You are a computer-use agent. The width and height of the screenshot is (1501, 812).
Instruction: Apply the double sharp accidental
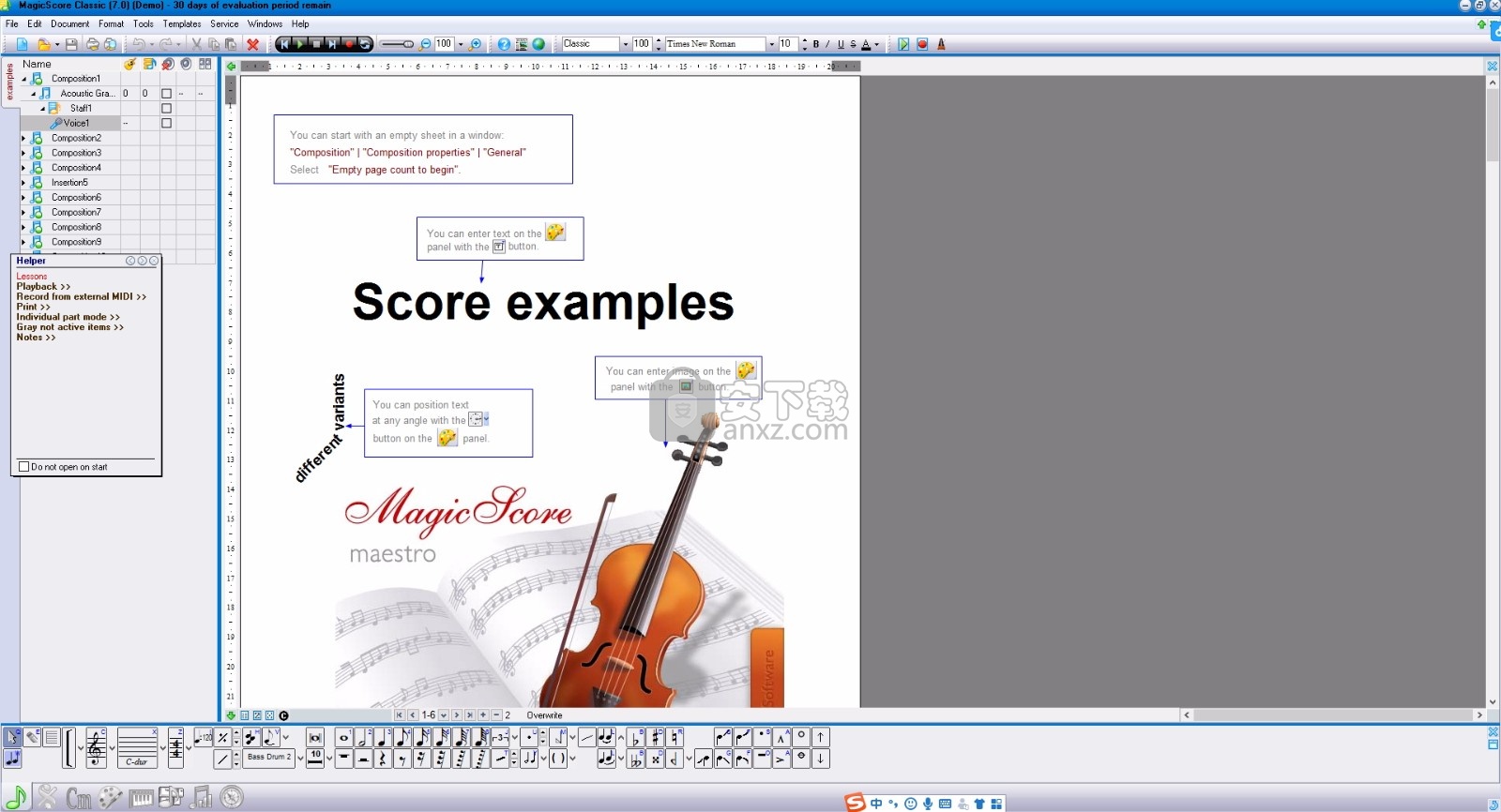tap(655, 759)
